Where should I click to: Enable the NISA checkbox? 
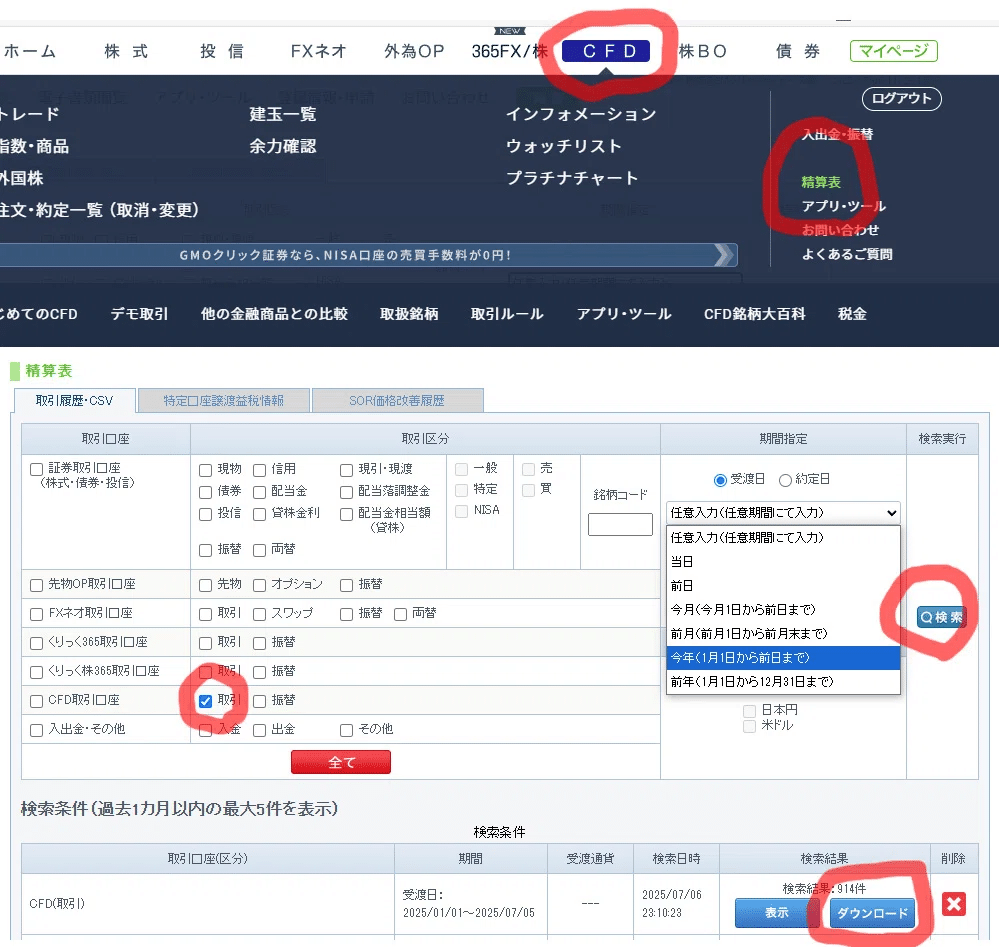pos(460,511)
